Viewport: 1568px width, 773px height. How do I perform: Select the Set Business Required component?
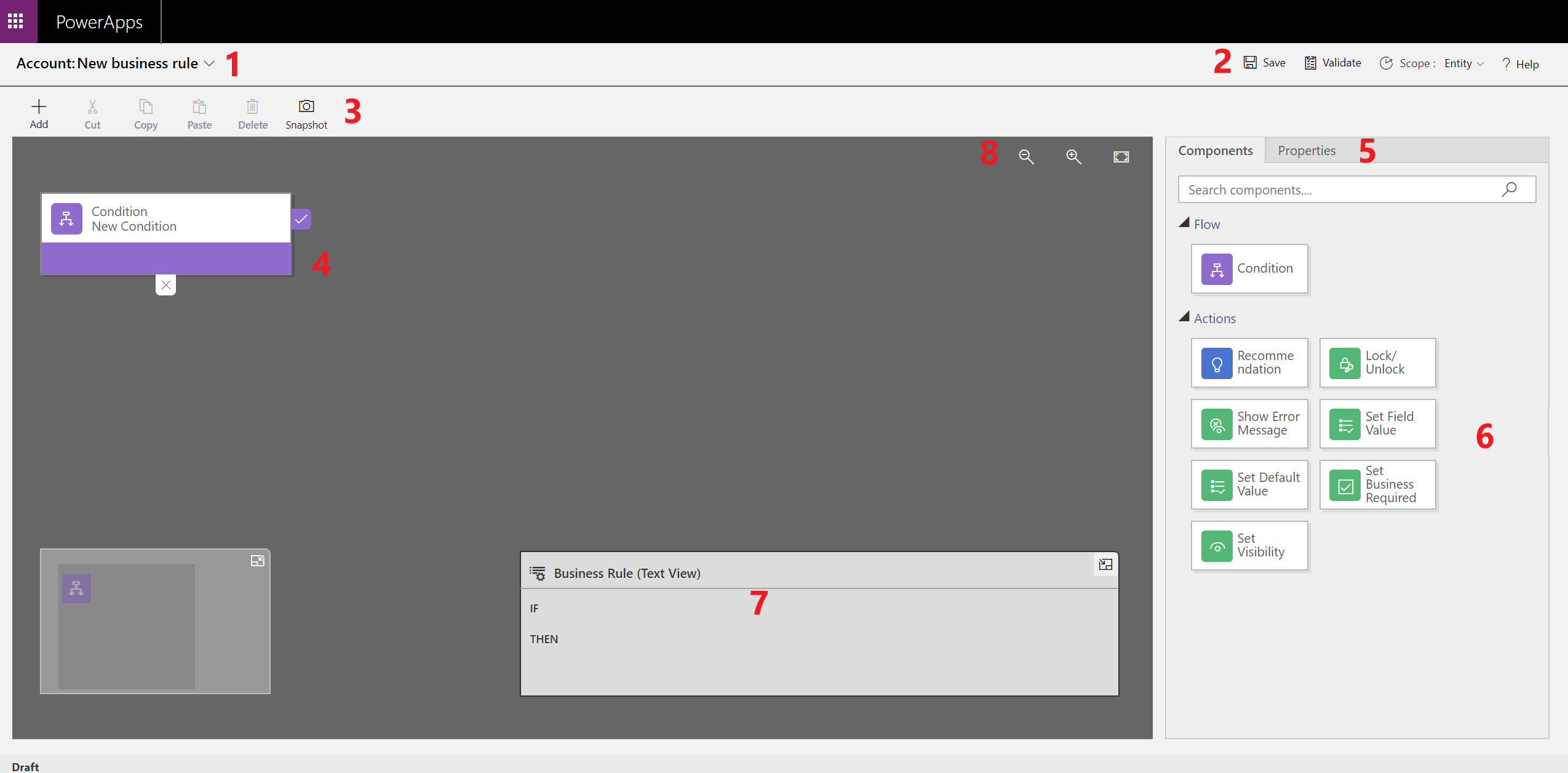click(1378, 485)
